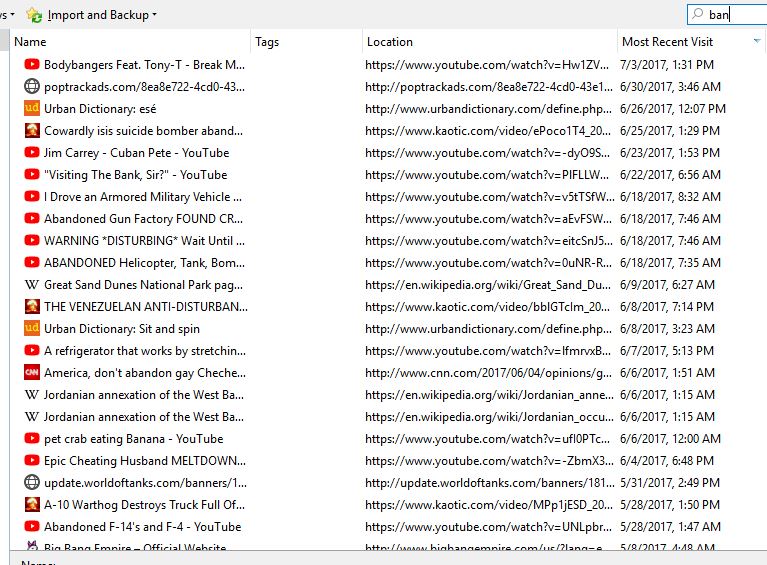
Task: Click the '7/3/2017, 1:31 PM' visit date
Action: pyautogui.click(x=667, y=65)
